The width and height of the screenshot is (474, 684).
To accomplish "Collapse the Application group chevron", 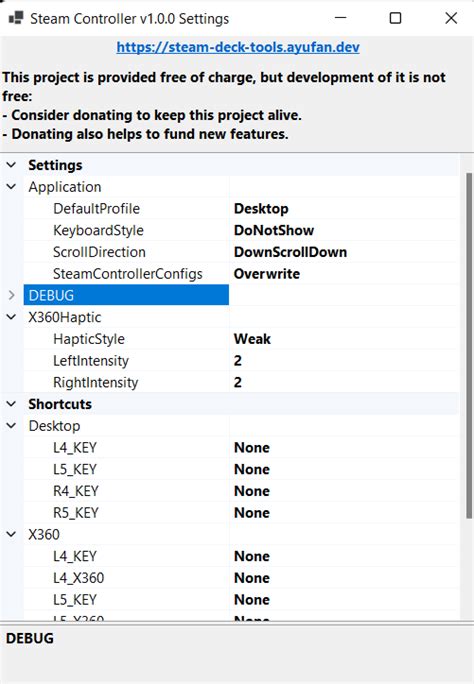I will (x=11, y=187).
